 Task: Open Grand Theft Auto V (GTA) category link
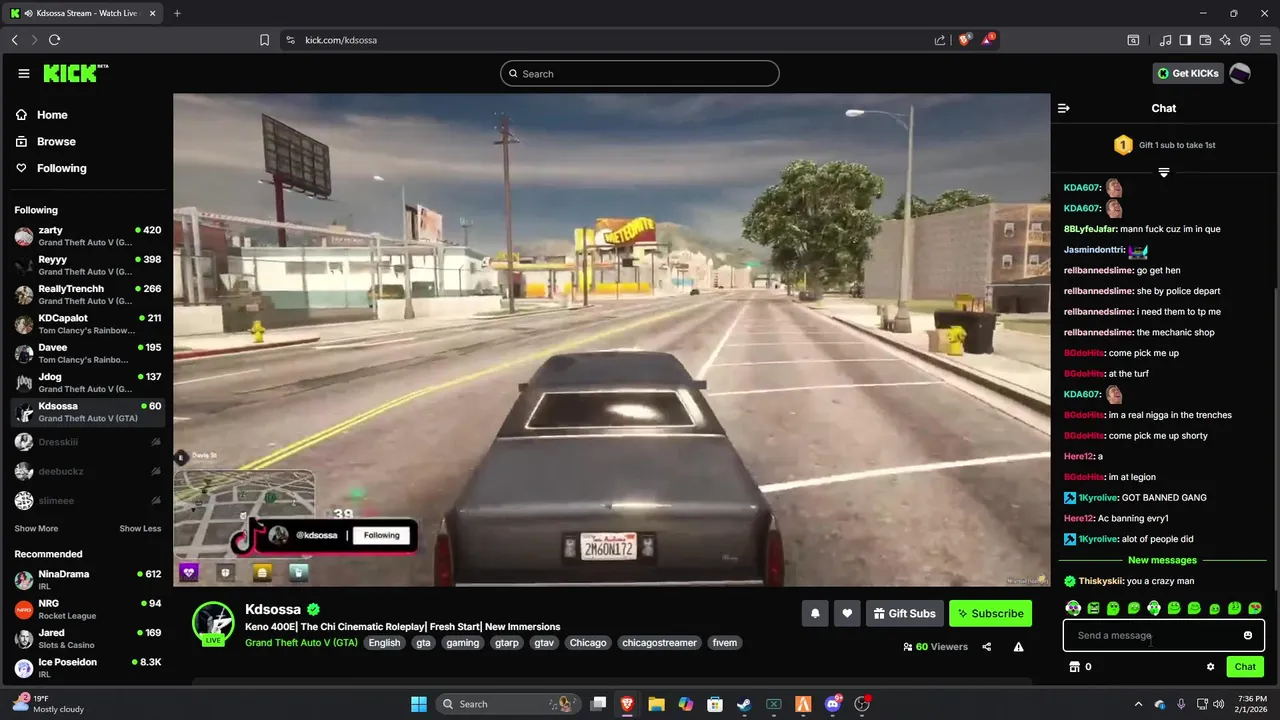tap(301, 643)
